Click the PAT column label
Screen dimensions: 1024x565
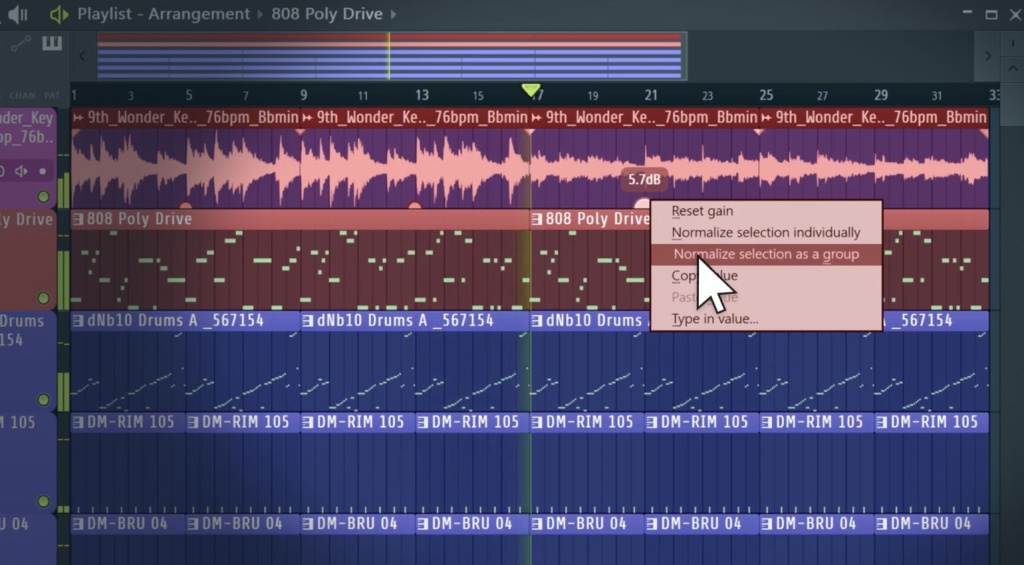52,95
